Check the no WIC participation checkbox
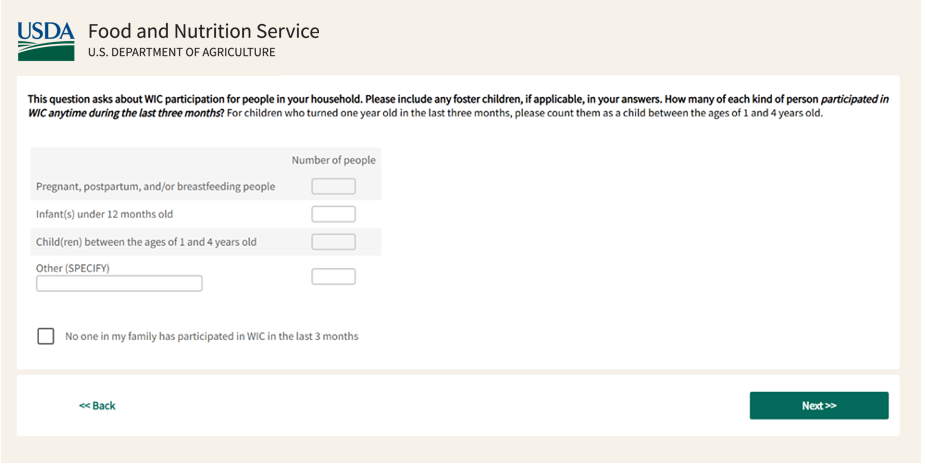925x467 pixels. (x=46, y=336)
